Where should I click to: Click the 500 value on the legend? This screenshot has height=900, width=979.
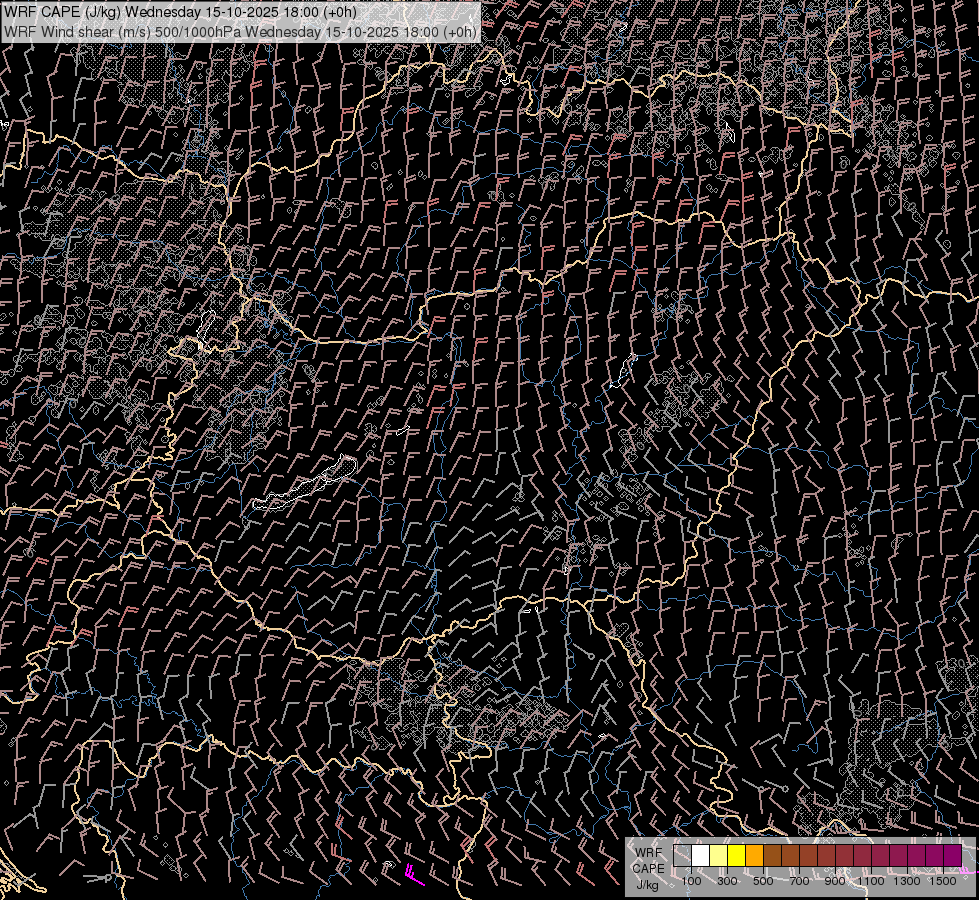[x=763, y=881]
